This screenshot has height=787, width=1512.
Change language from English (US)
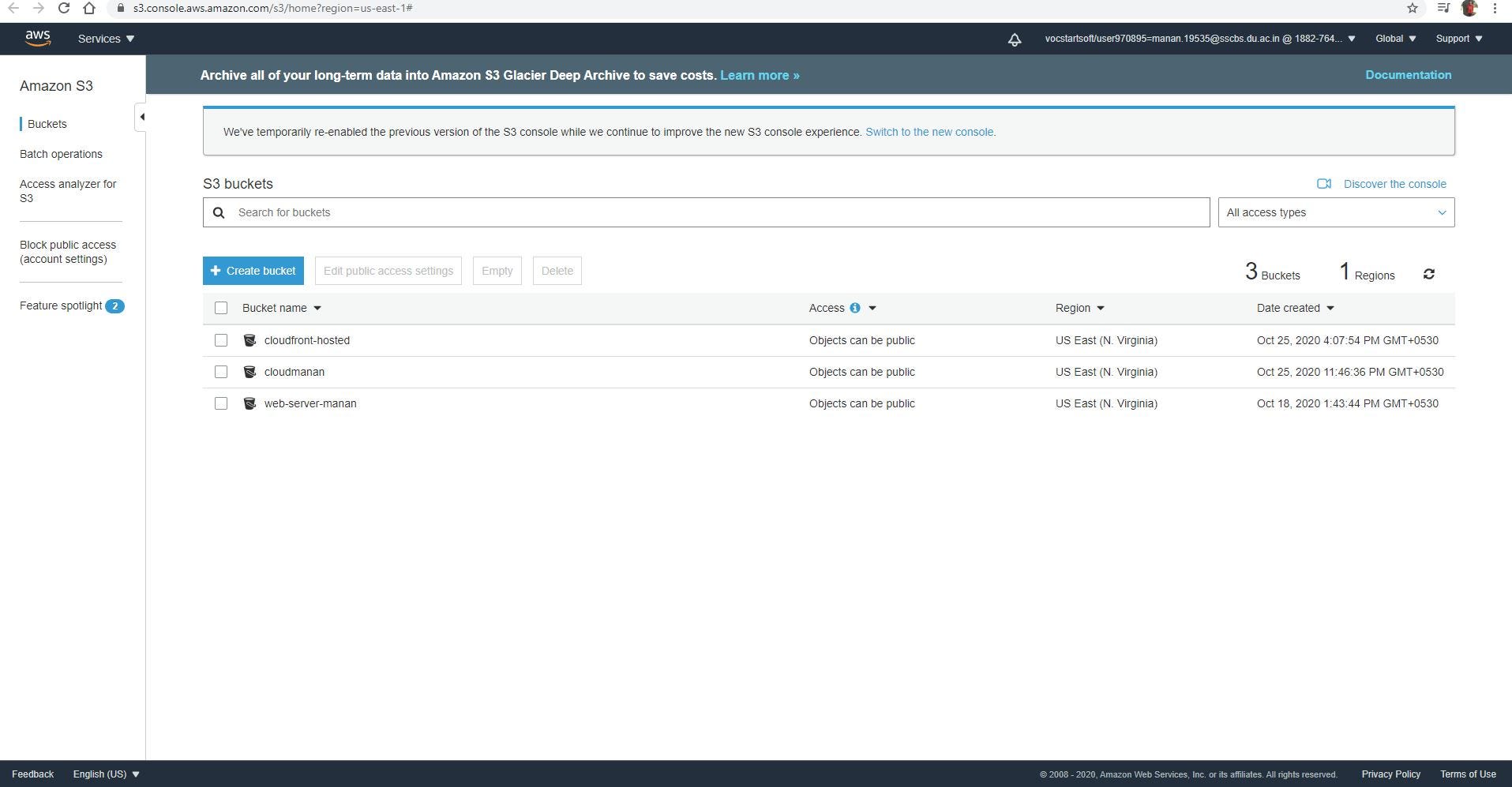pos(106,774)
